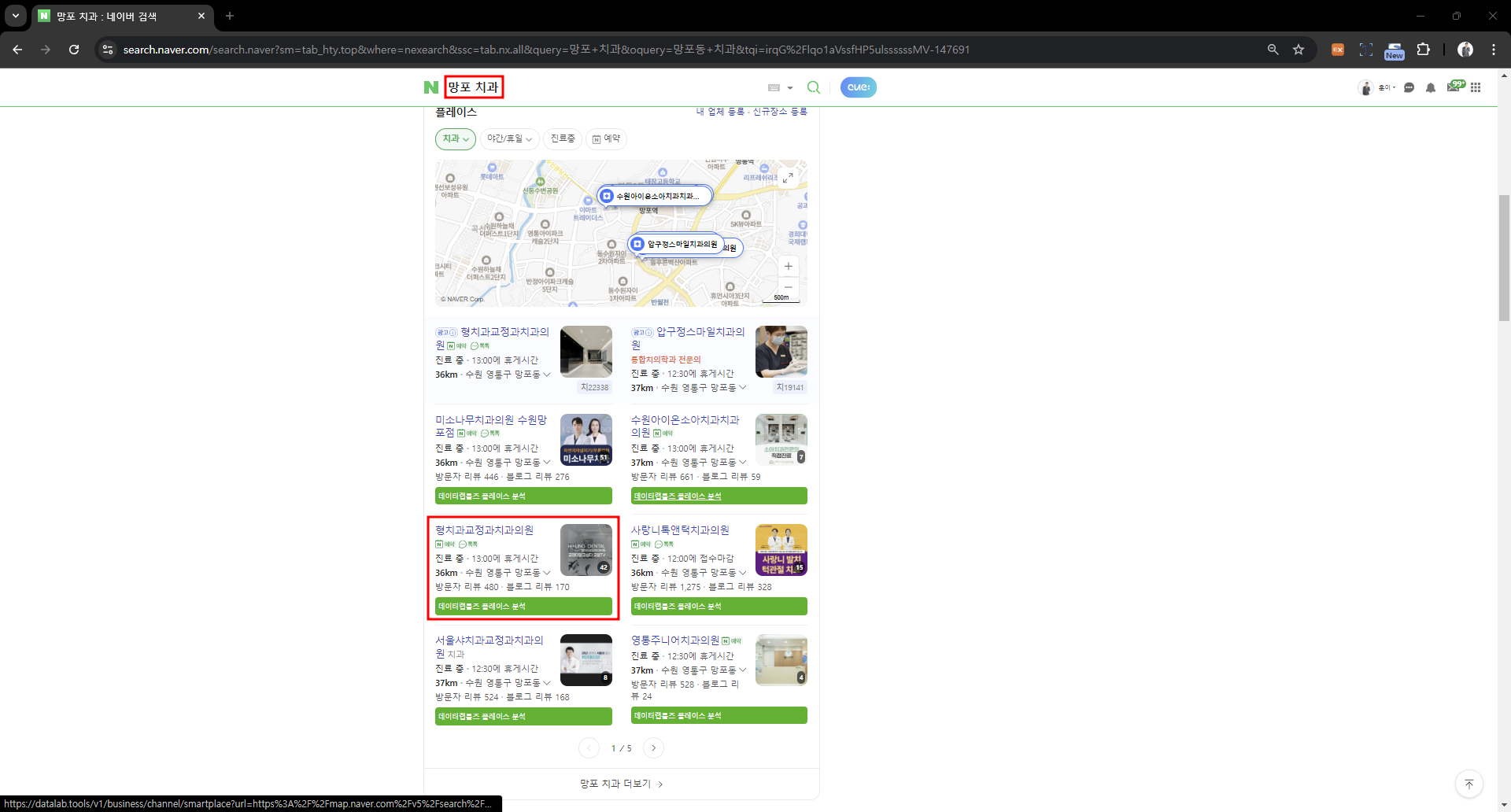Viewport: 1511px width, 812px height.
Task: Click 데이터랩툴즈 button under 사랑니톡앤턱치과의원
Action: click(719, 607)
